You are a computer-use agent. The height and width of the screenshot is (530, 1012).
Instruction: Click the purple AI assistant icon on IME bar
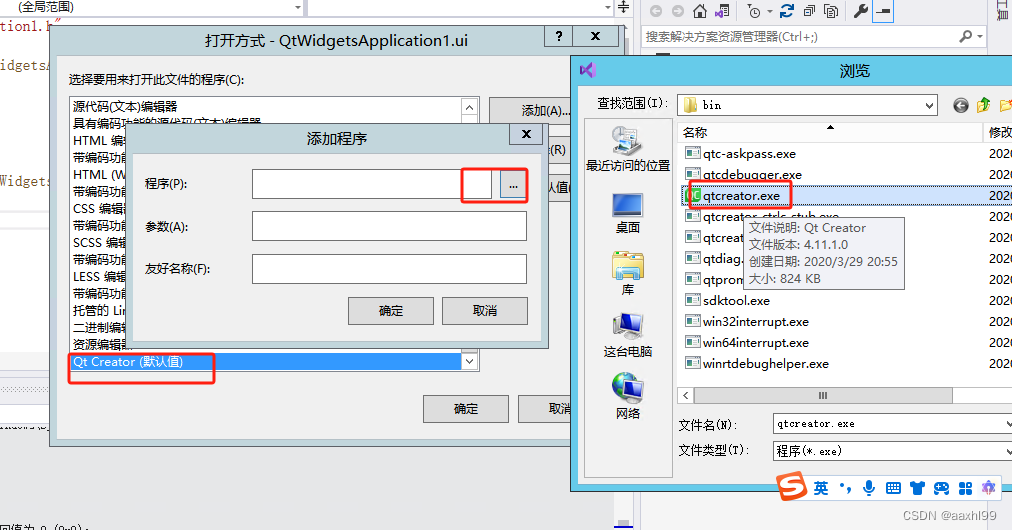[x=988, y=487]
